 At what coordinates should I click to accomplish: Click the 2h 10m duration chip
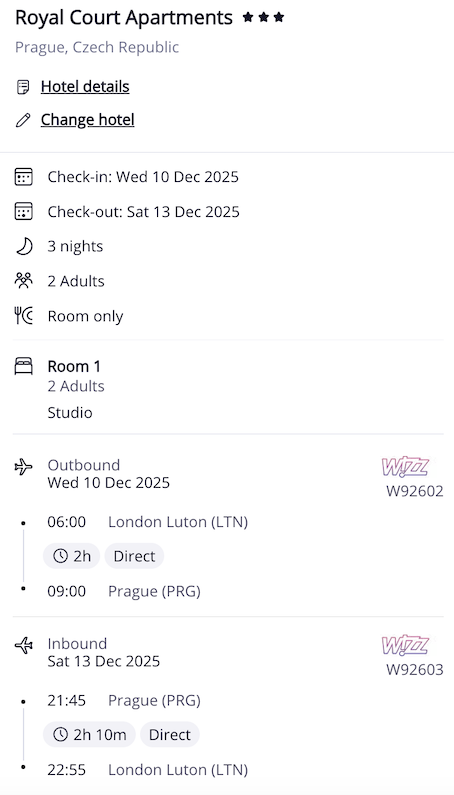[x=89, y=735]
